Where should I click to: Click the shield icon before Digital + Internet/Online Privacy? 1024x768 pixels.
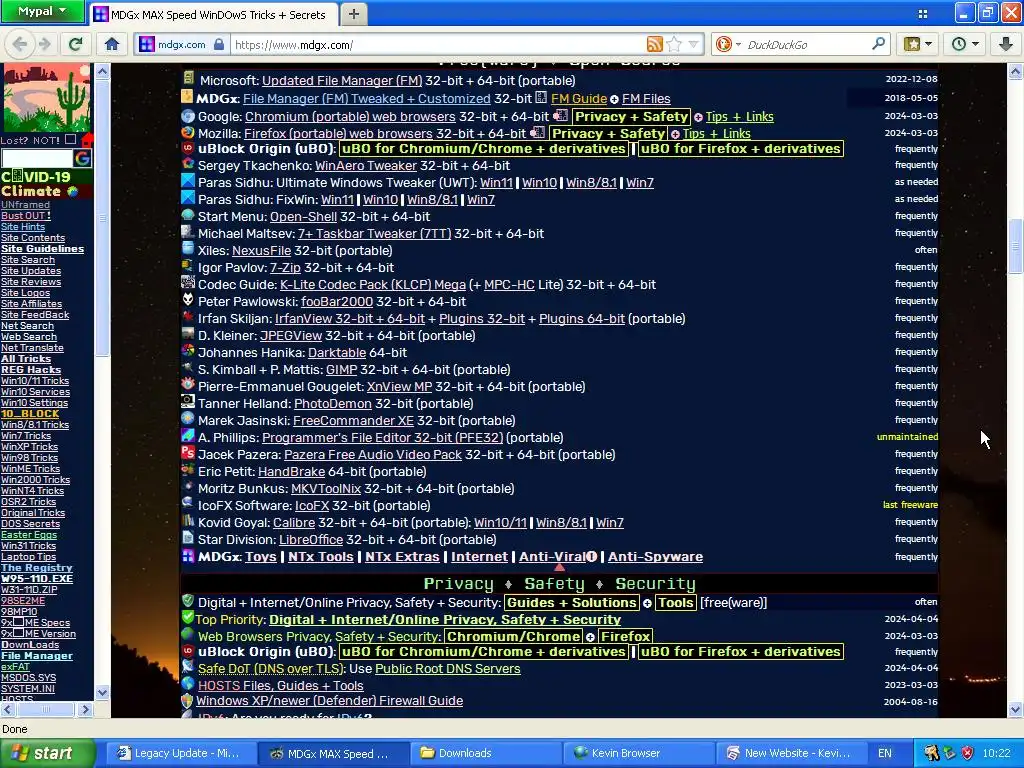pyautogui.click(x=188, y=601)
